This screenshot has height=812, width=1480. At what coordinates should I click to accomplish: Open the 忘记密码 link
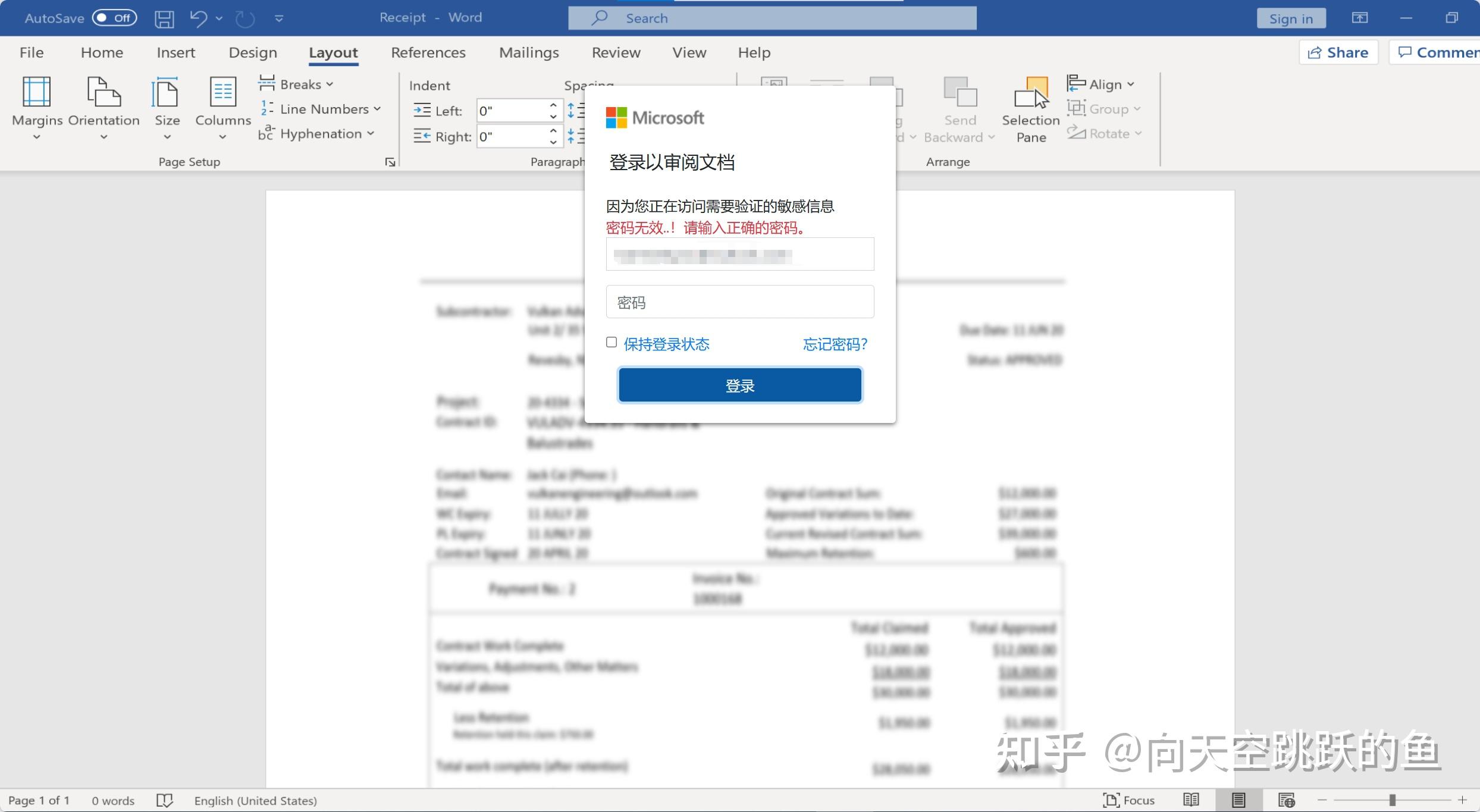point(835,344)
